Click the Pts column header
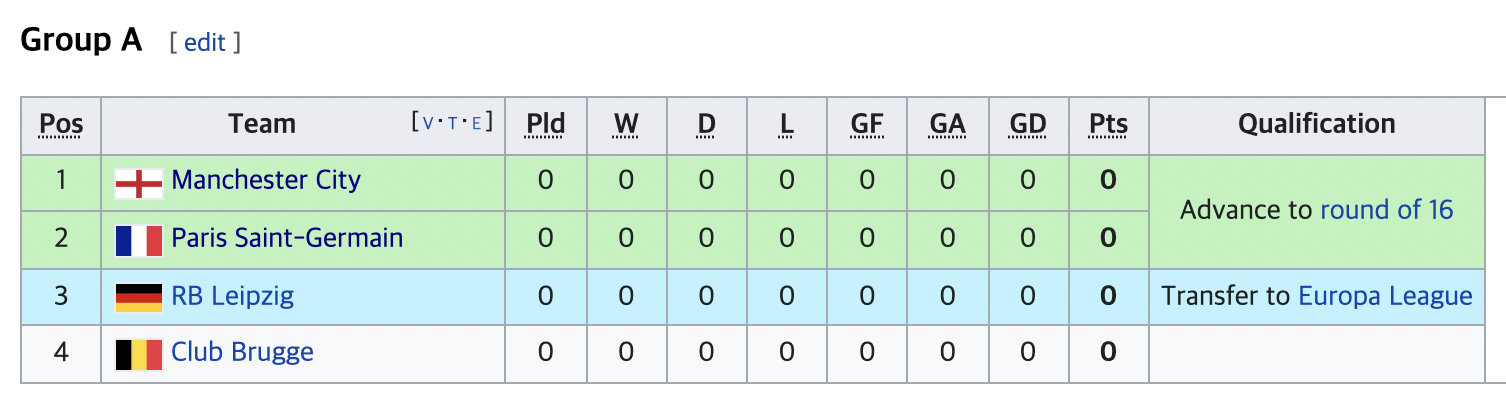Image resolution: width=1506 pixels, height=398 pixels. [1109, 125]
